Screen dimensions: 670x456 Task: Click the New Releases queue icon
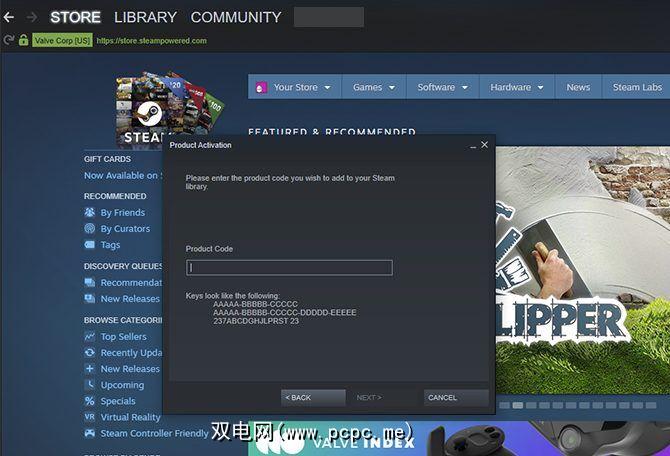pos(90,298)
